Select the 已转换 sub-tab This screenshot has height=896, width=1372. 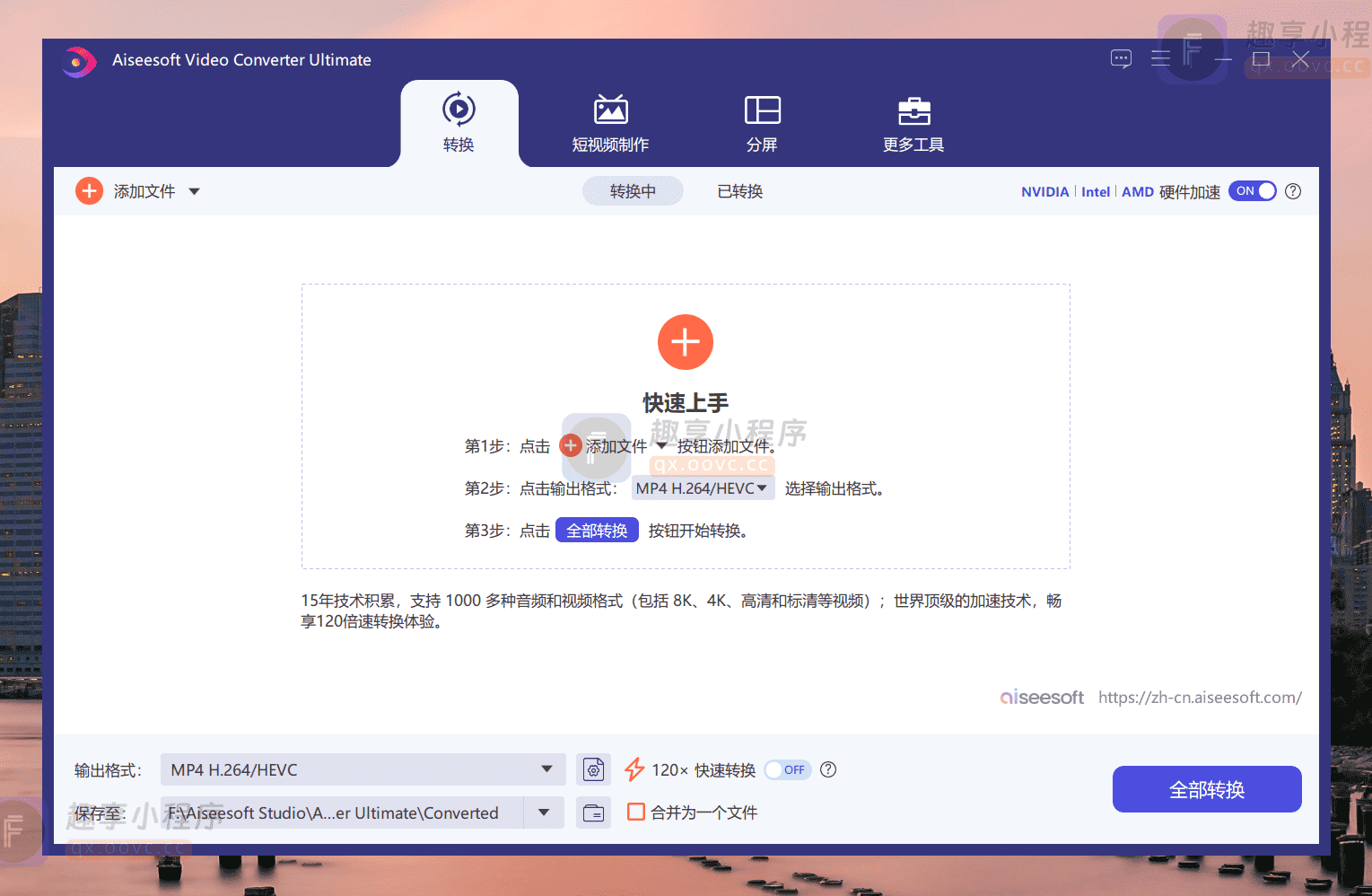point(739,191)
